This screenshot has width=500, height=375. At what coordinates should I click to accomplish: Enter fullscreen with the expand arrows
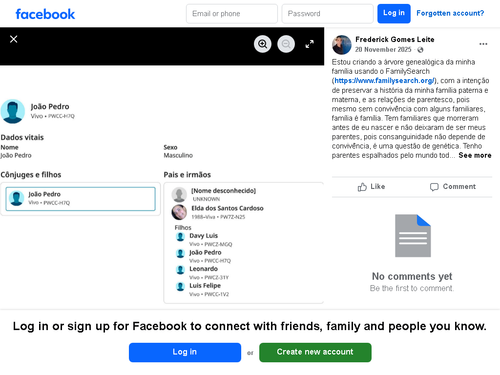(310, 44)
